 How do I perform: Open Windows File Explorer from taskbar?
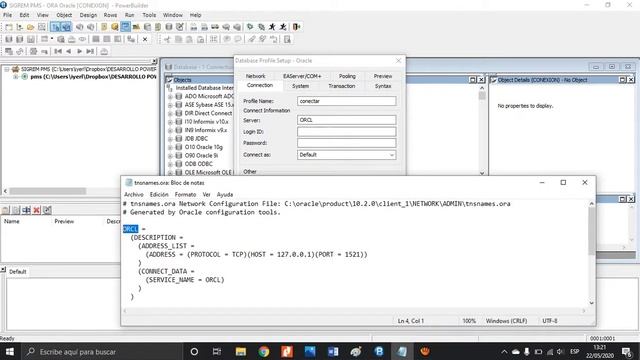click(x=241, y=351)
